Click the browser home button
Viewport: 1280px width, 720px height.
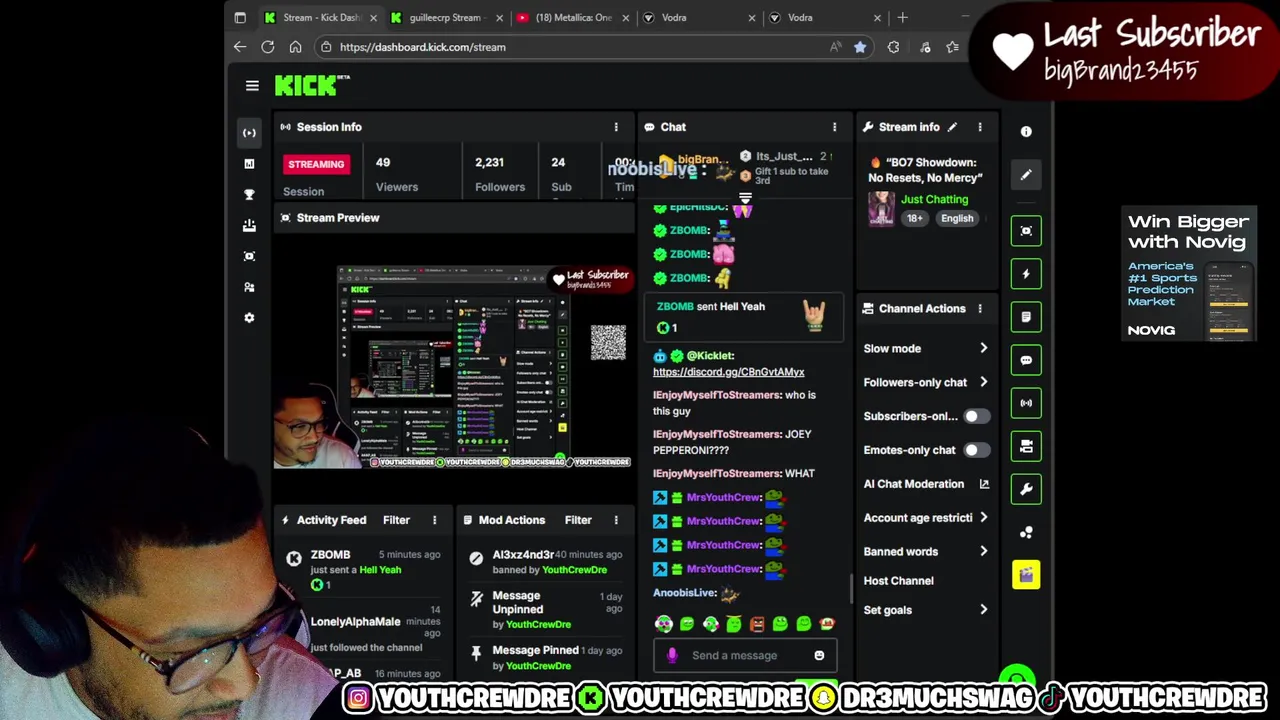(x=295, y=47)
